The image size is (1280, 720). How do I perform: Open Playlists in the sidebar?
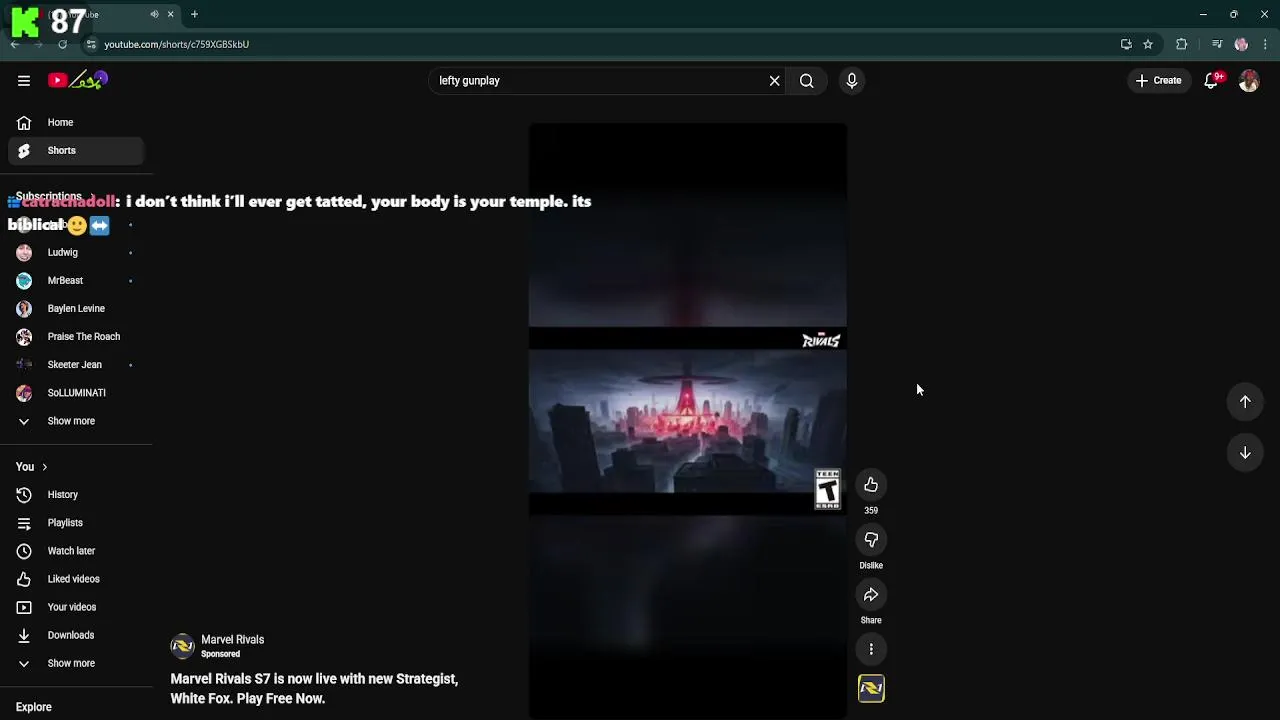click(x=76, y=523)
